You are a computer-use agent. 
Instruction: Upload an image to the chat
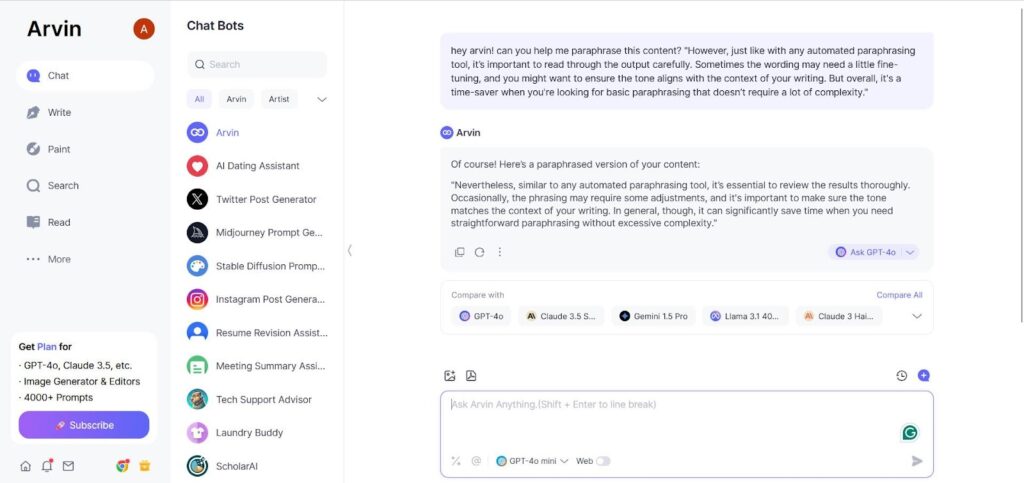pyautogui.click(x=449, y=375)
